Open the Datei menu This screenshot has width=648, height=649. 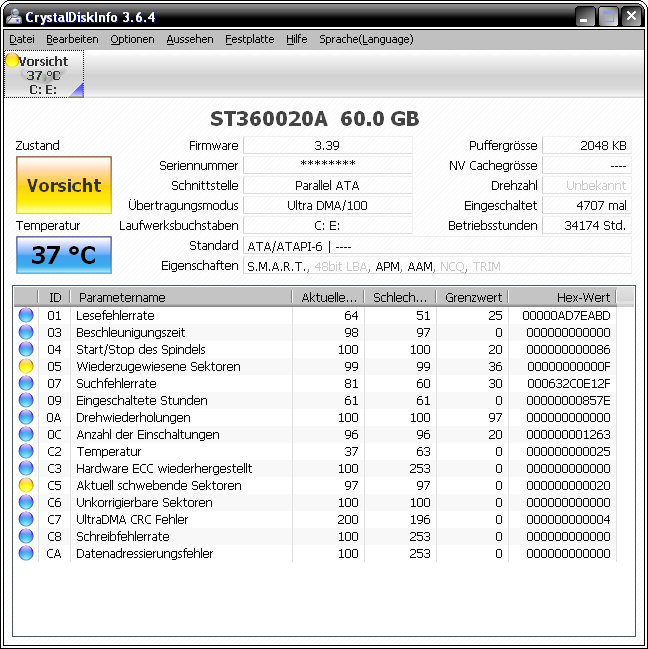(x=22, y=39)
